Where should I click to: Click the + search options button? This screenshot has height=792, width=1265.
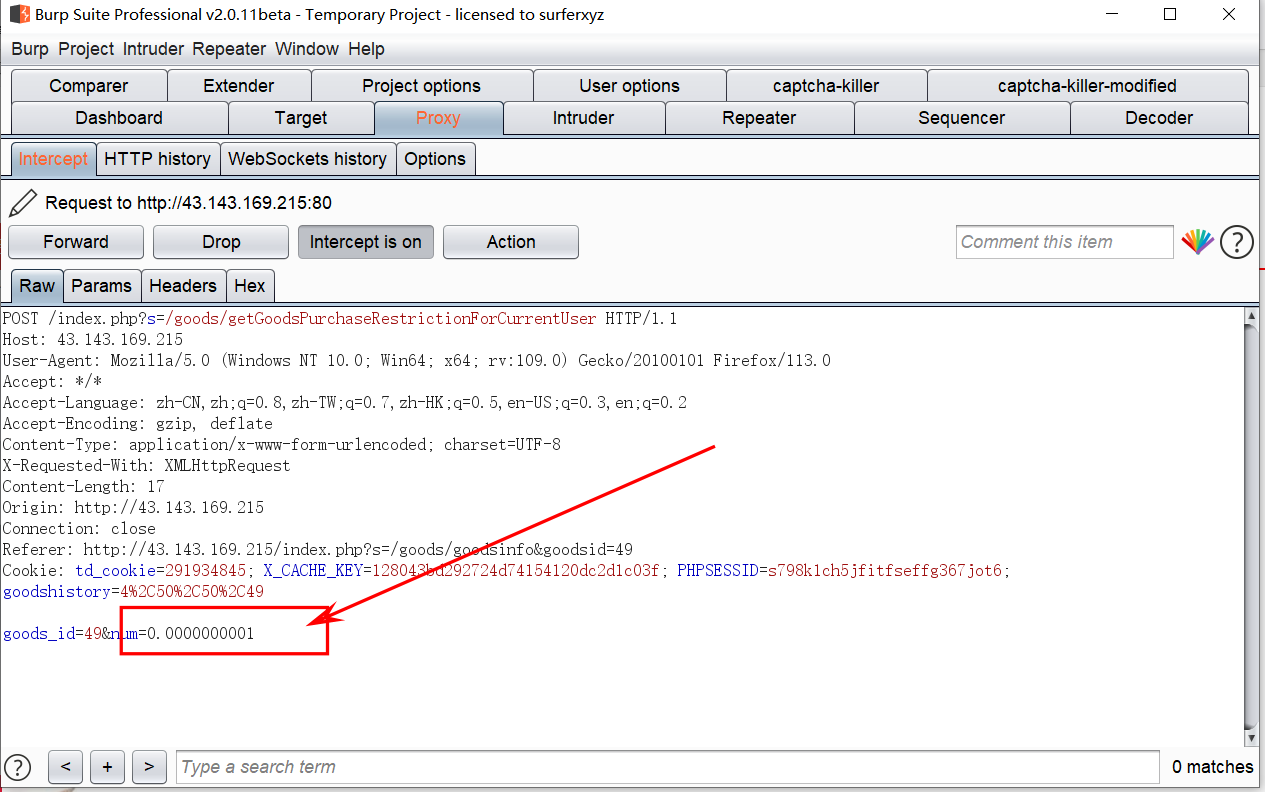coord(107,767)
